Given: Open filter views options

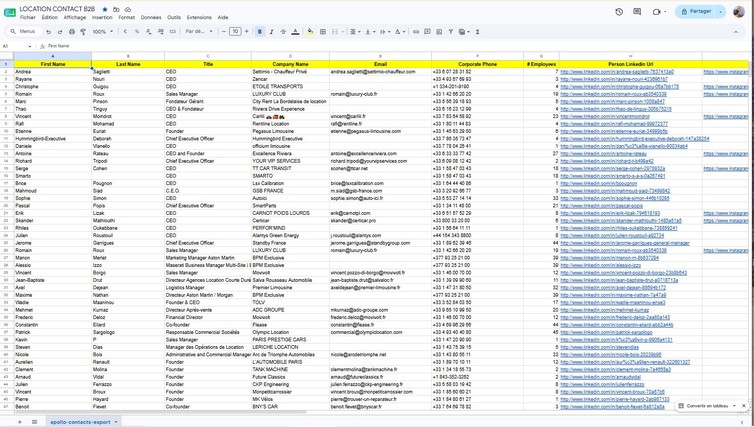Looking at the screenshot, I should [x=464, y=32].
